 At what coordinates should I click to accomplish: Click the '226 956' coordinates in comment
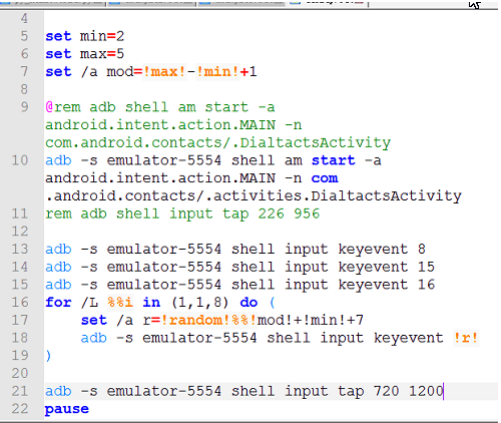click(x=289, y=214)
